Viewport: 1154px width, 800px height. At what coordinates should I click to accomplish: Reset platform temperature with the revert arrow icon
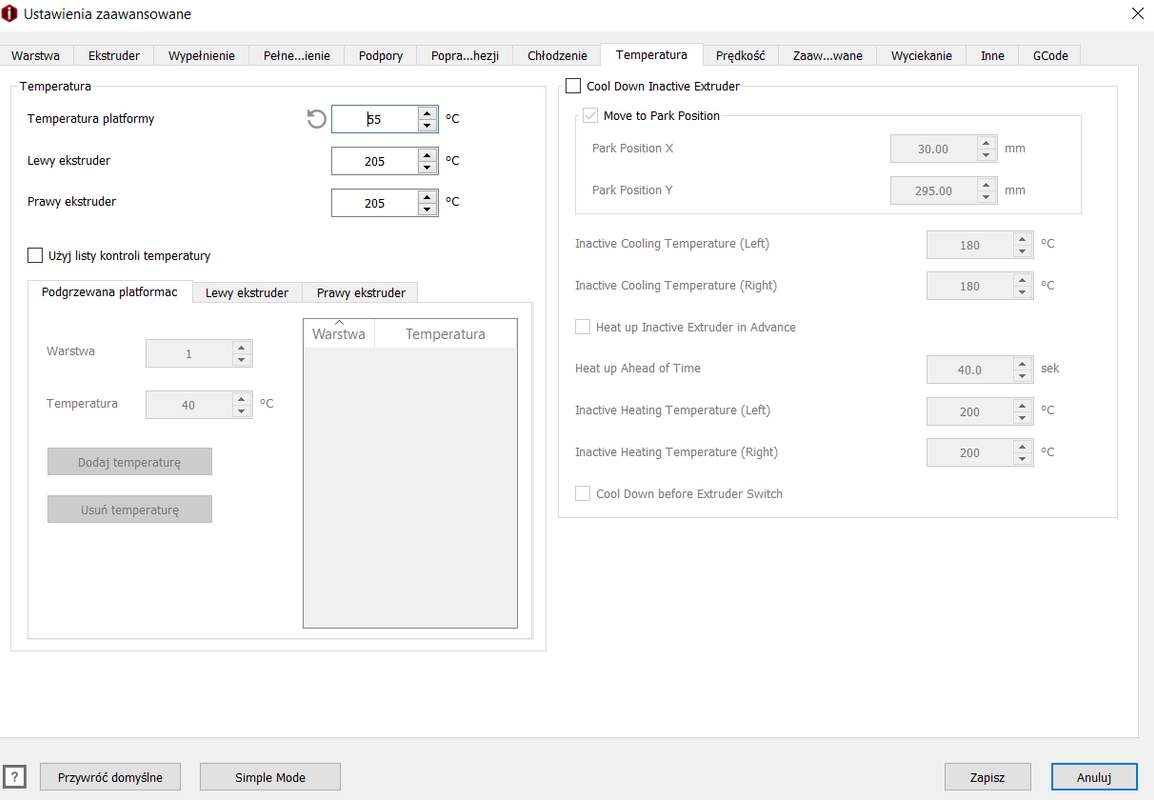tap(316, 118)
